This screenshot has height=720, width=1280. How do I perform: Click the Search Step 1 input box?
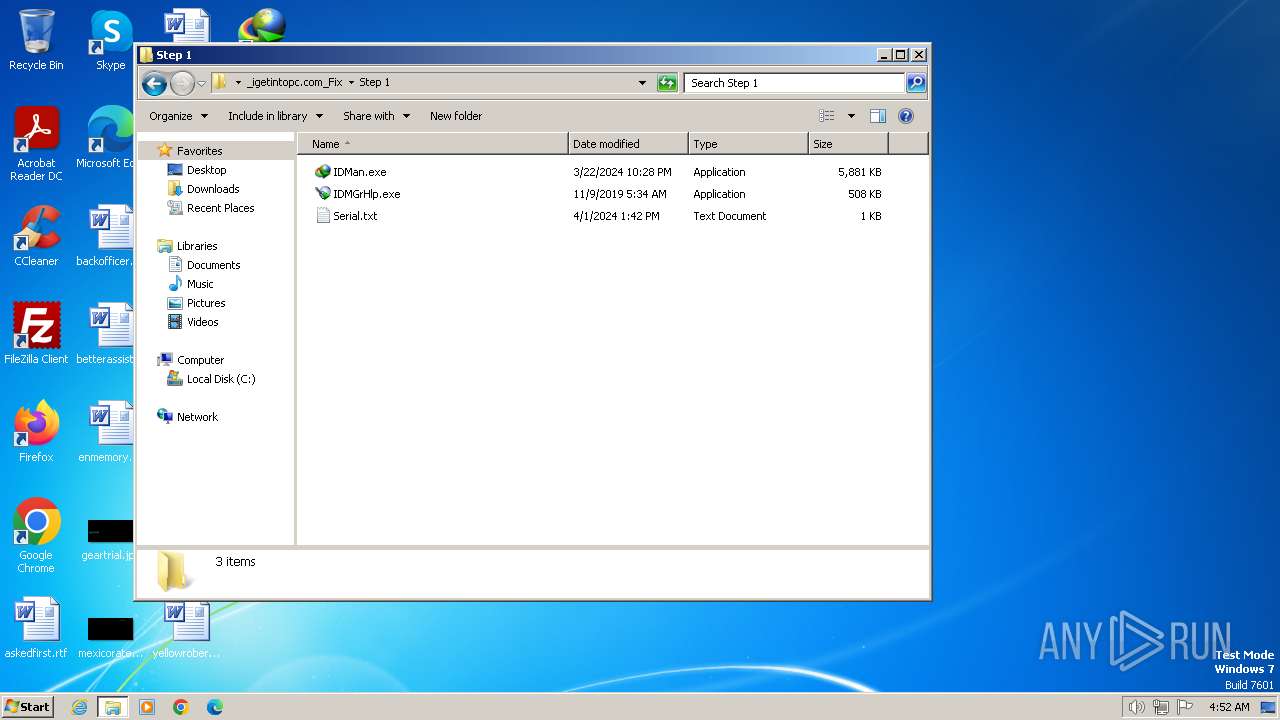pos(795,83)
